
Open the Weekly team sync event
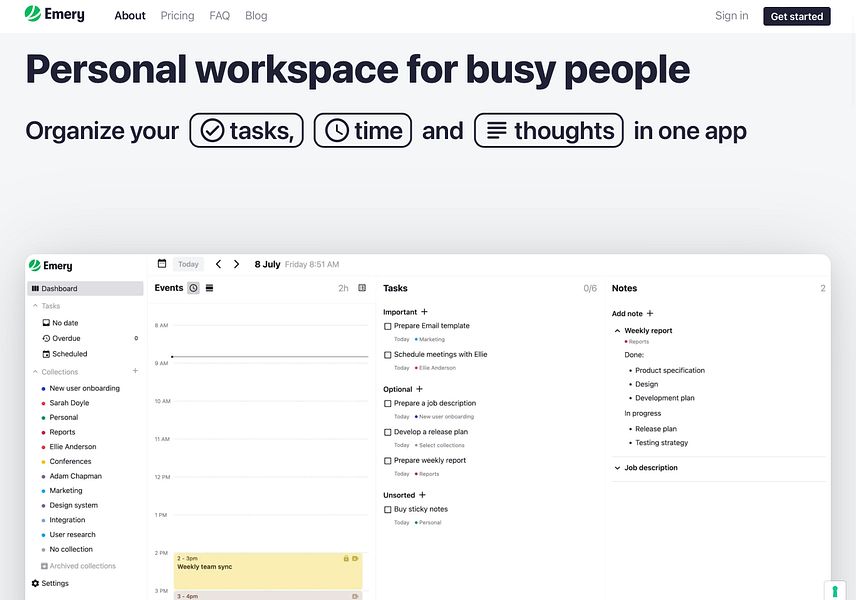pos(268,571)
